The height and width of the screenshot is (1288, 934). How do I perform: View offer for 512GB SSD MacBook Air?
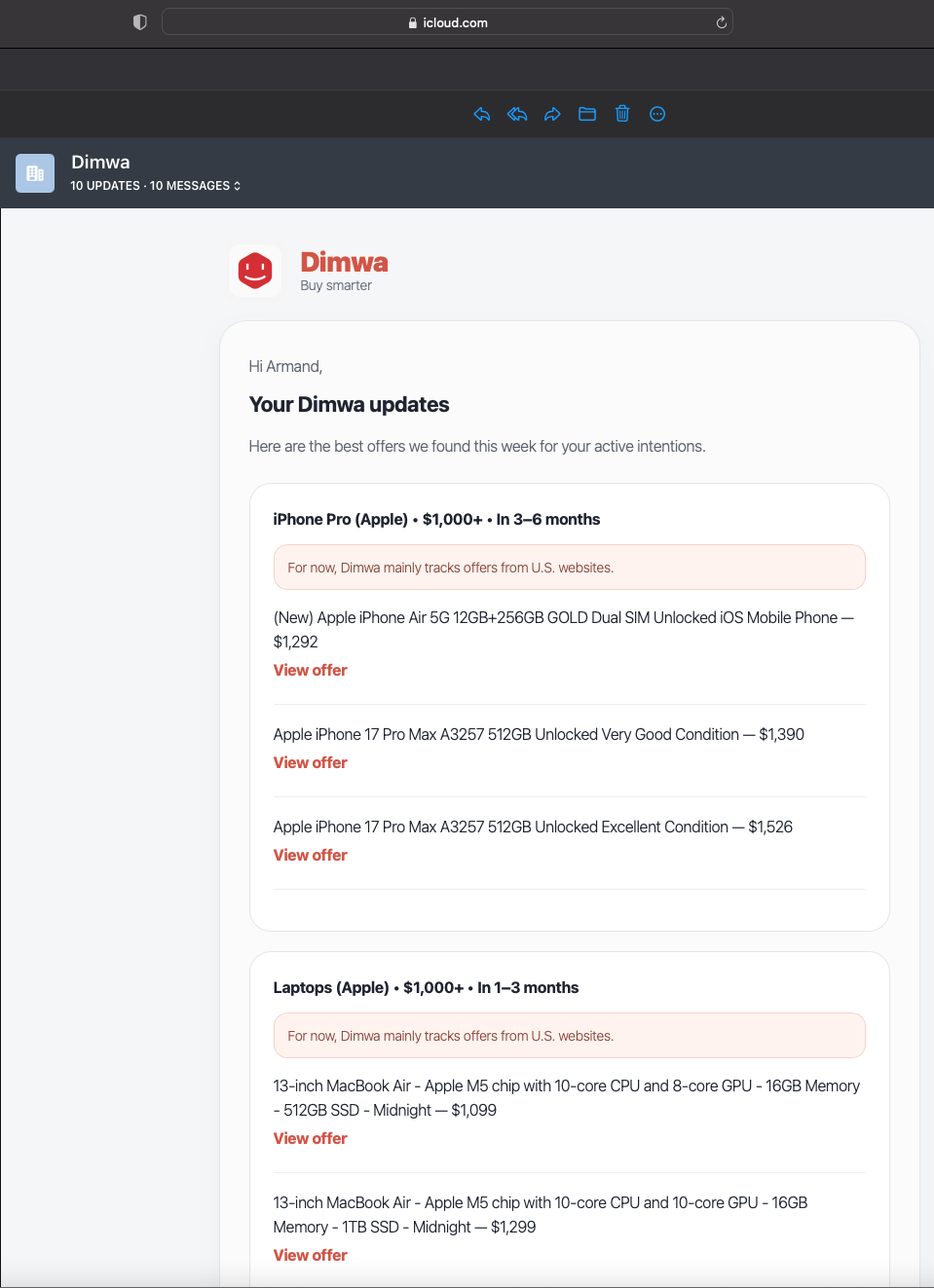pyautogui.click(x=311, y=1138)
